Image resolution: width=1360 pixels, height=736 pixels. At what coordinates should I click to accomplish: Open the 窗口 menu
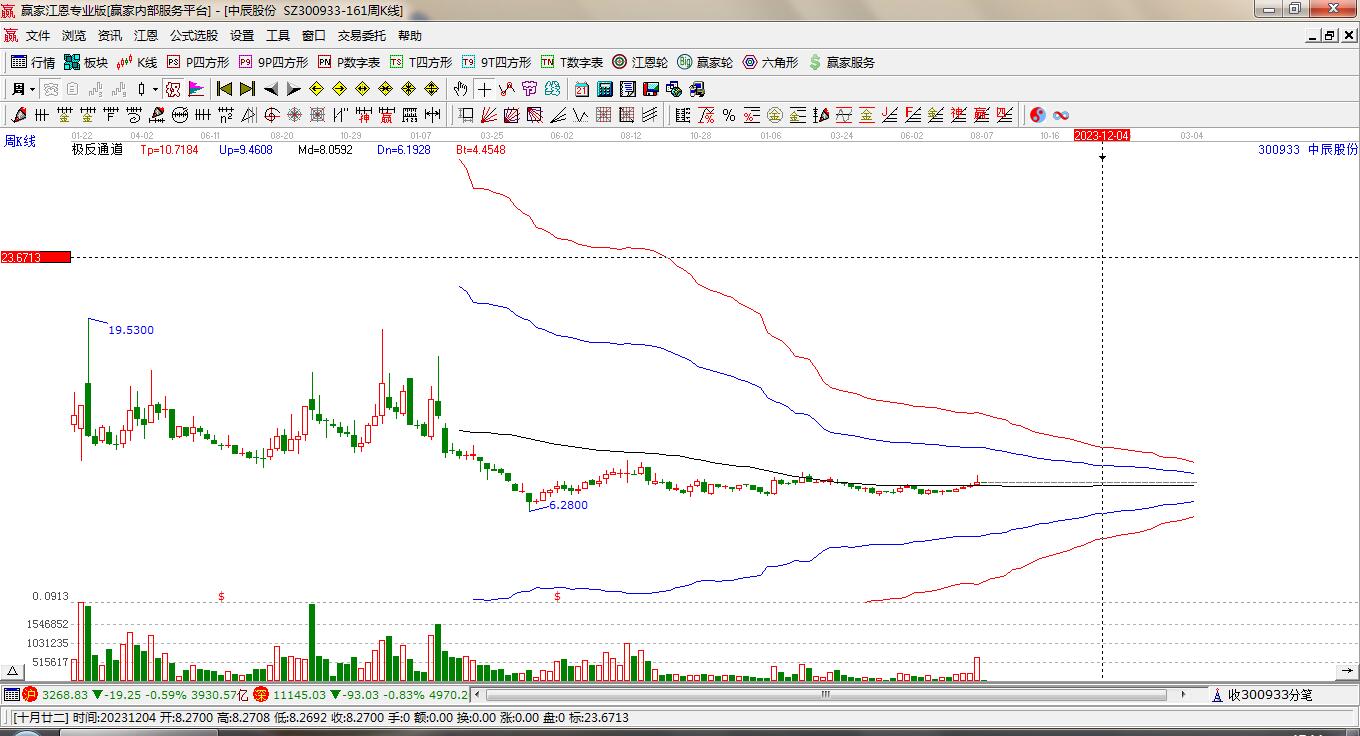314,36
